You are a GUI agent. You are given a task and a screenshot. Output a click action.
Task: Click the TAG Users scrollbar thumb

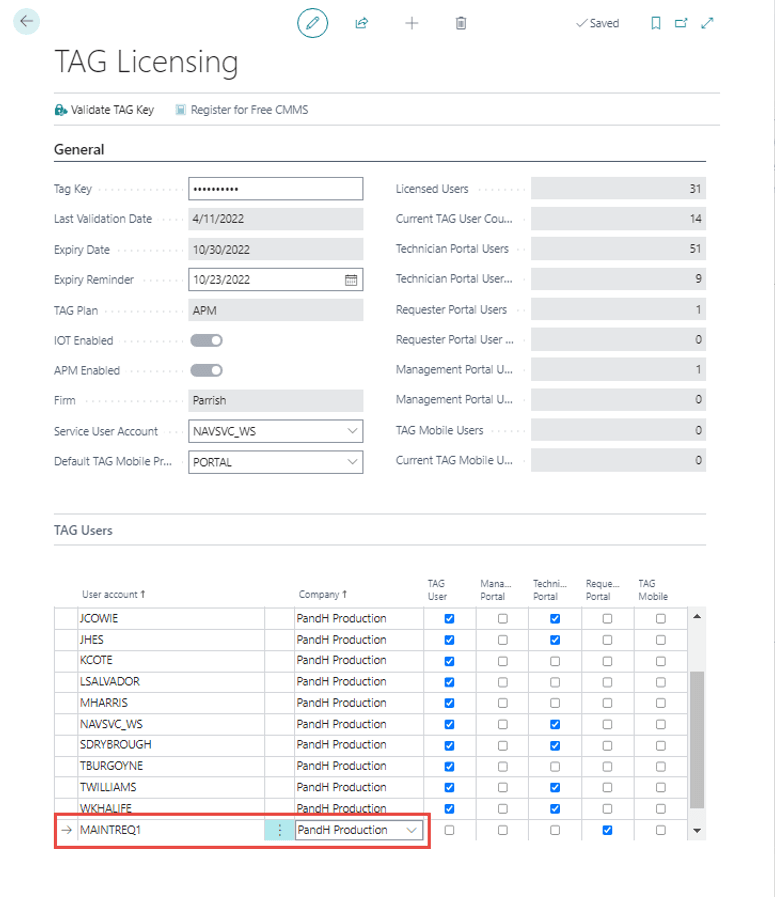click(x=697, y=739)
